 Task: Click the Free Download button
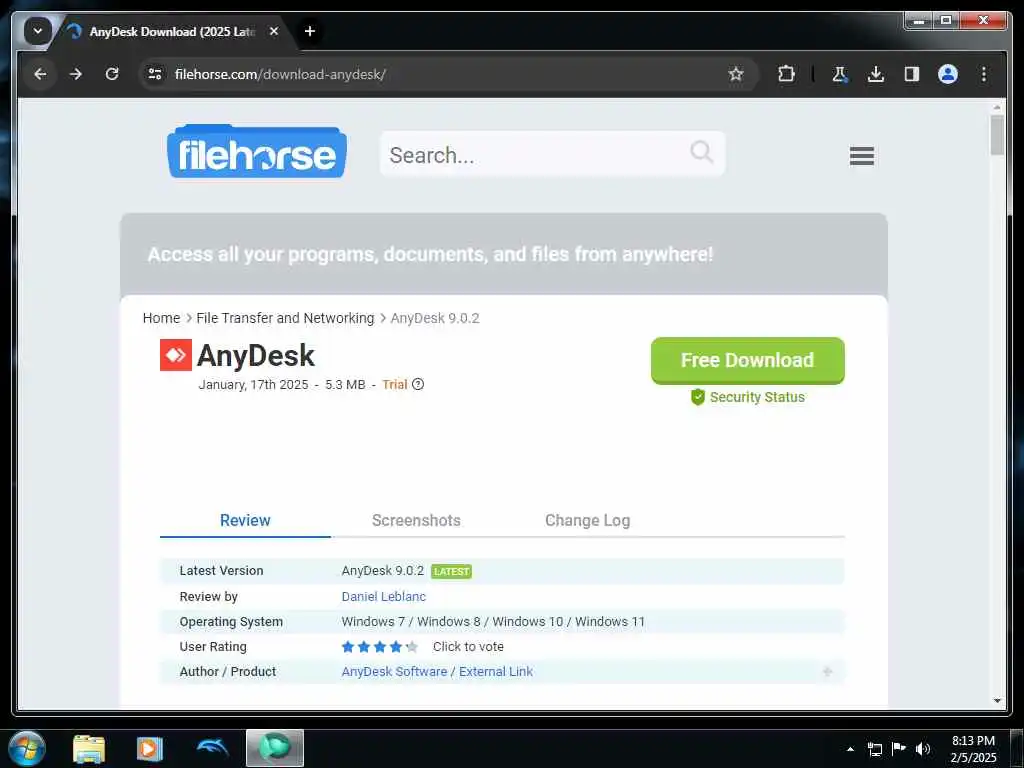click(747, 360)
